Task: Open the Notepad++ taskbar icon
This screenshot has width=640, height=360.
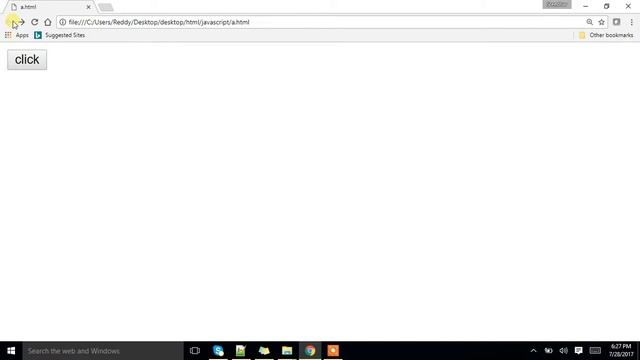Action: [241, 351]
